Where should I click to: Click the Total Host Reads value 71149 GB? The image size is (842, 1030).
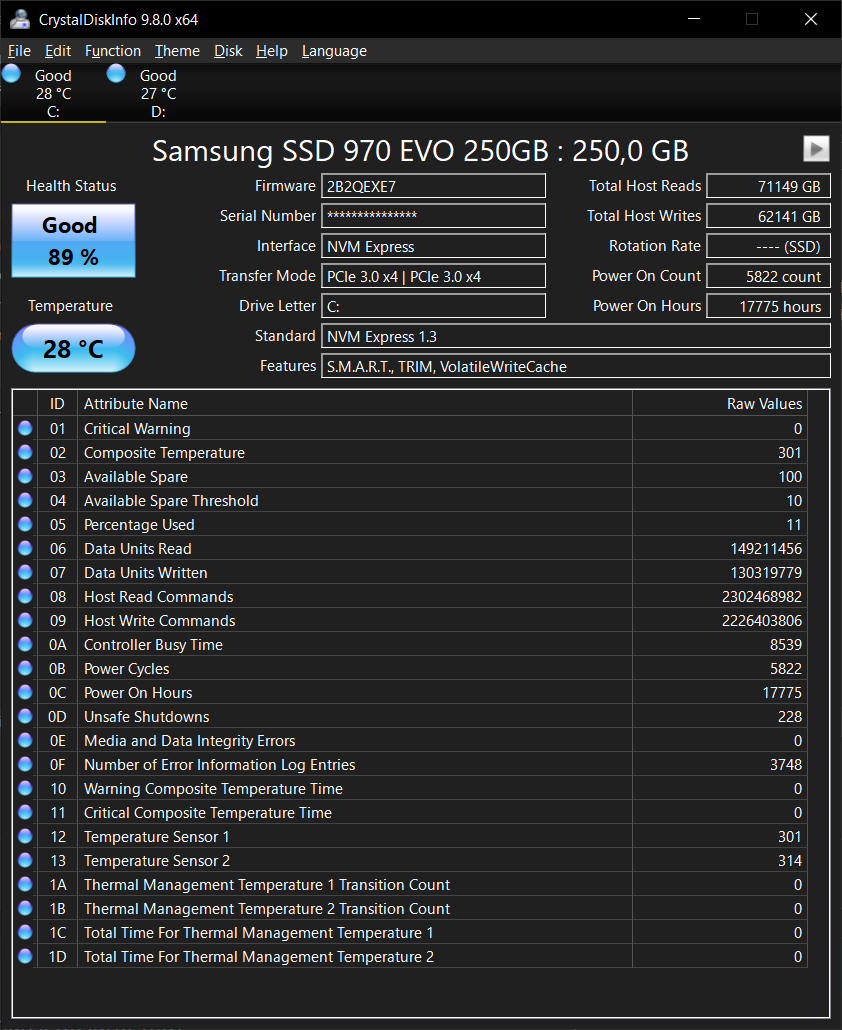click(x=768, y=186)
